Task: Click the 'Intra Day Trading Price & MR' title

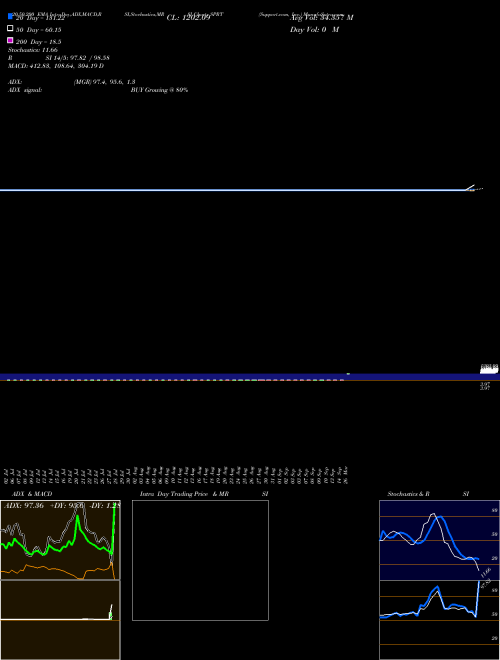Action: pos(184,494)
